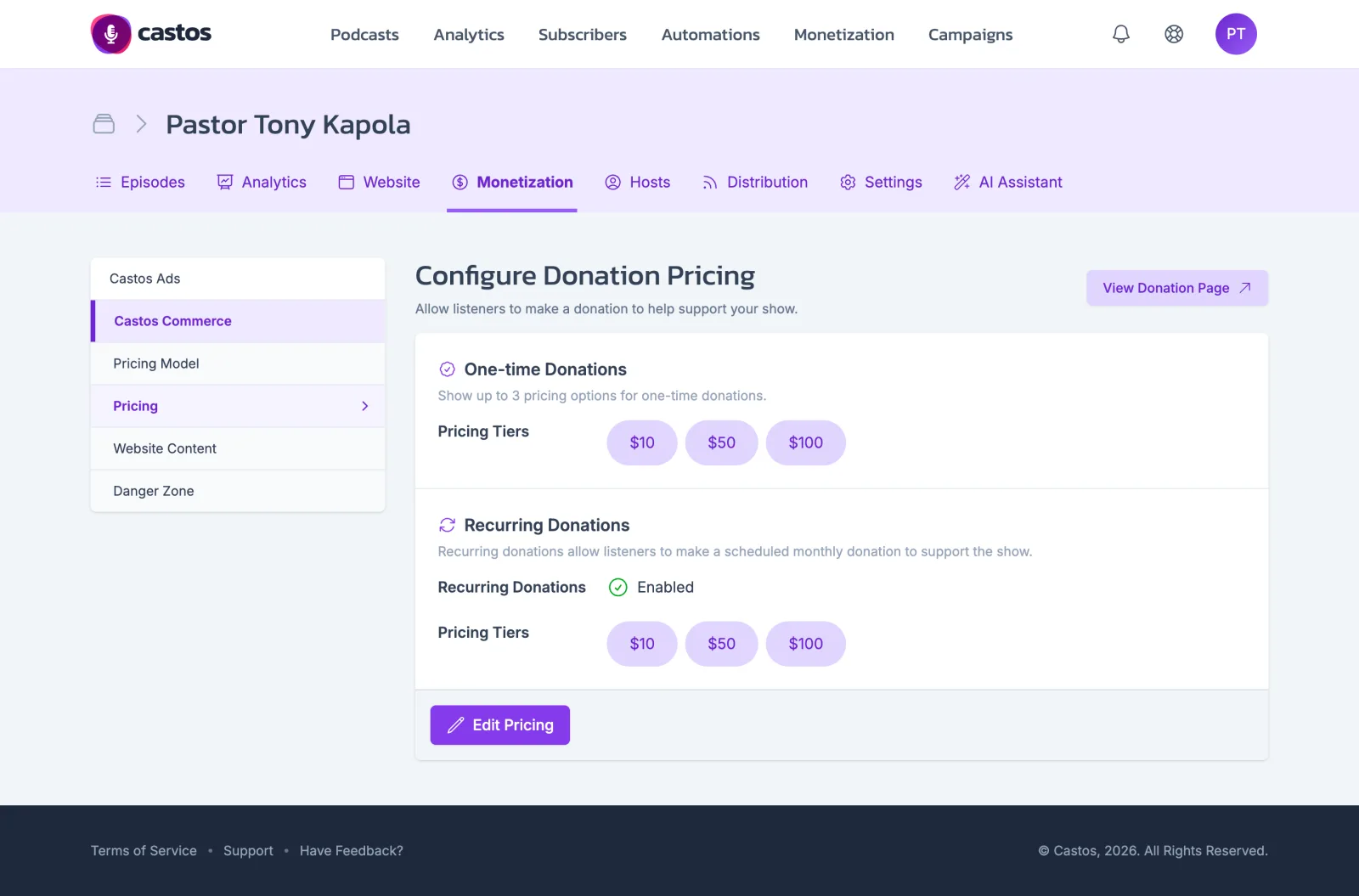Click the one-time $10 pricing tier
Screen dimensions: 1359x896
click(642, 442)
